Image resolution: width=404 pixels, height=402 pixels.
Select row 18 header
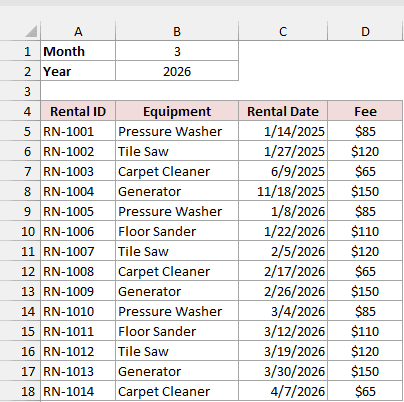[x=20, y=391]
